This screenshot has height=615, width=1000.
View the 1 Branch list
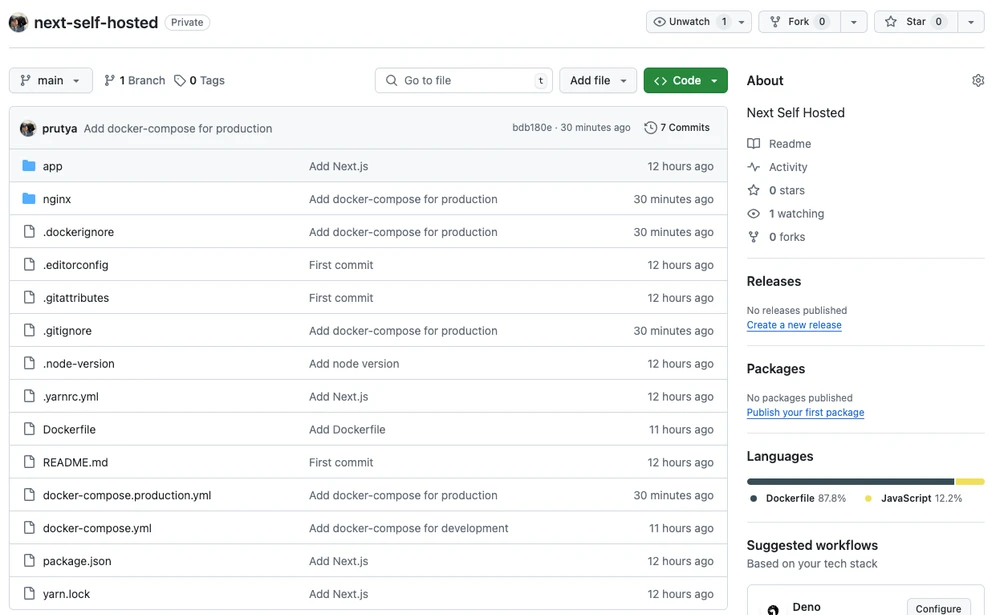tap(134, 81)
